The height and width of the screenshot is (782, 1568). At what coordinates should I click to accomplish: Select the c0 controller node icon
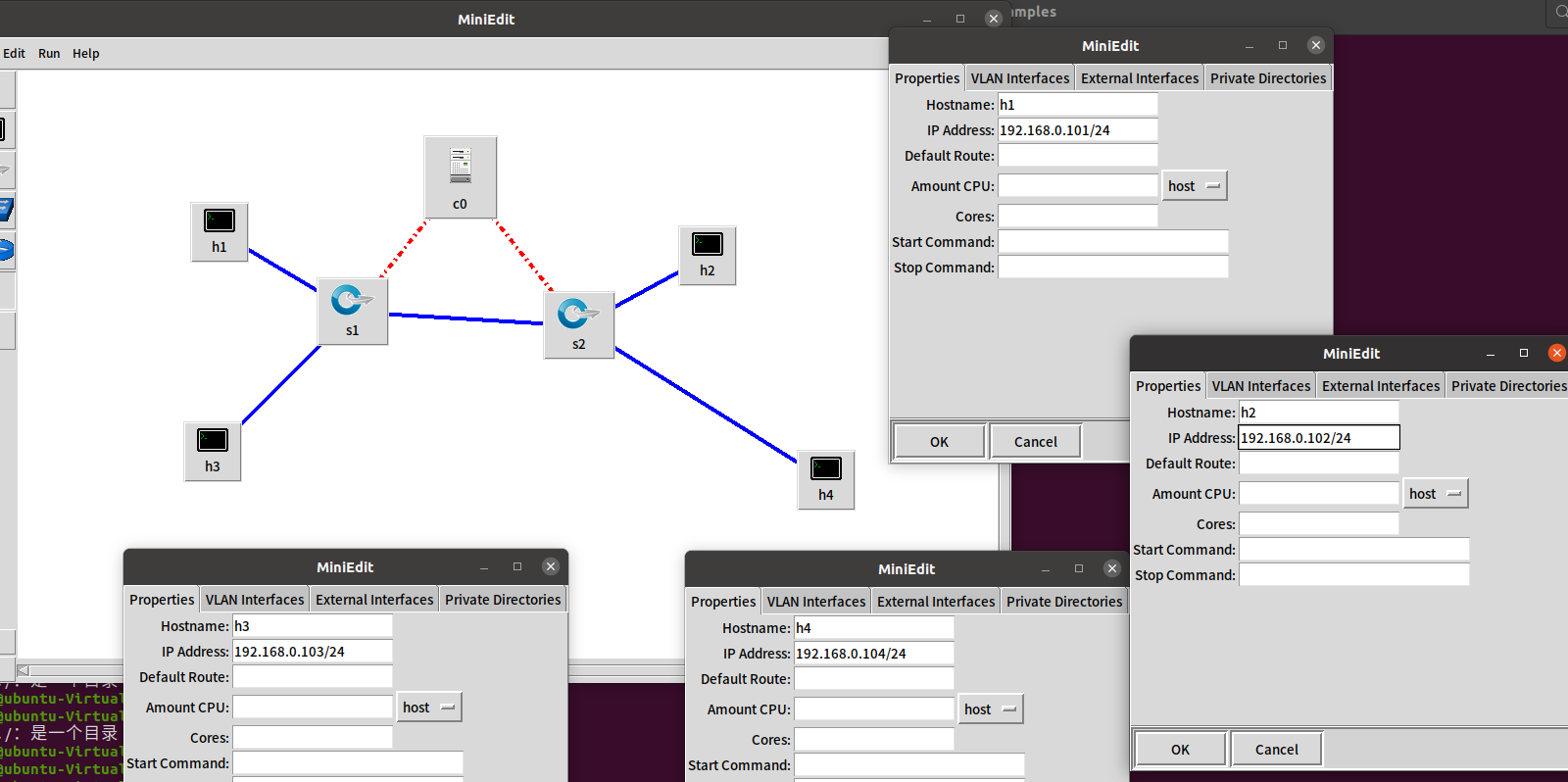pyautogui.click(x=461, y=176)
